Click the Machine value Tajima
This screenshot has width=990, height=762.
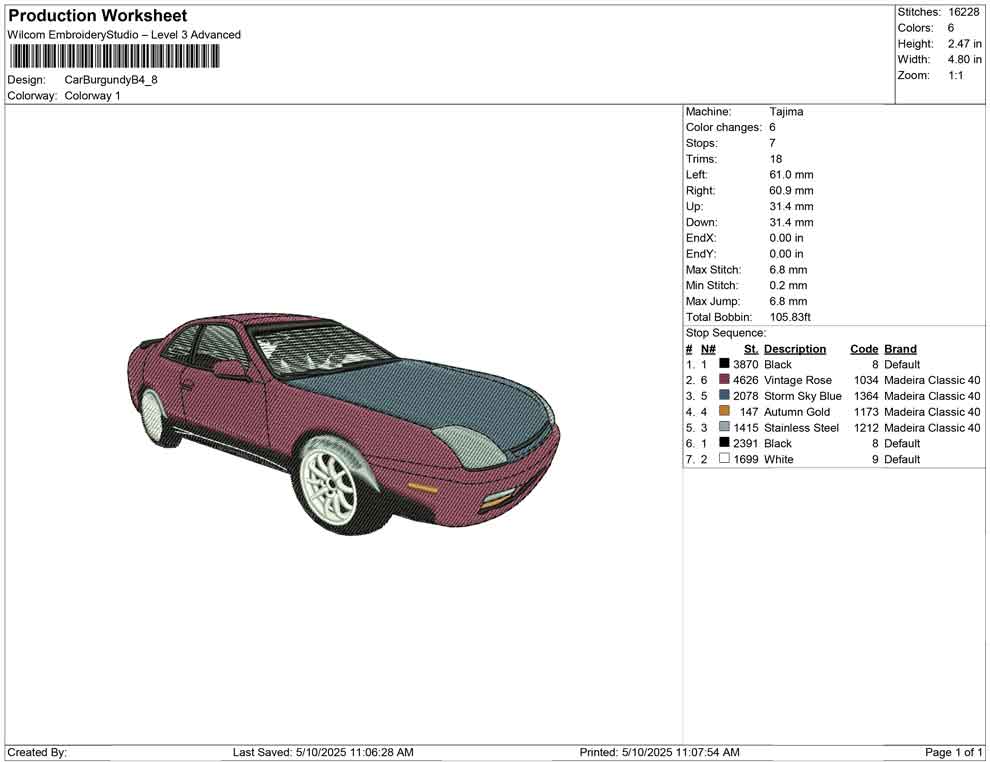786,112
